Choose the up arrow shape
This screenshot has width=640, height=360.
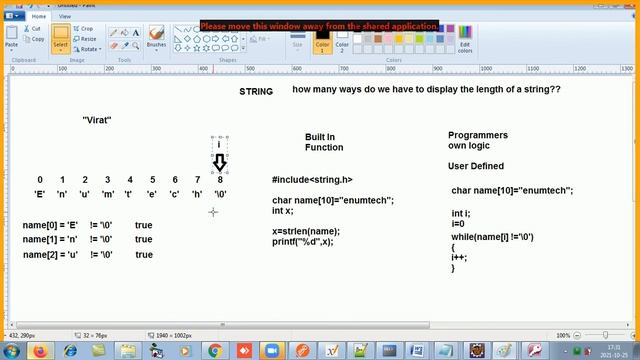click(234, 39)
